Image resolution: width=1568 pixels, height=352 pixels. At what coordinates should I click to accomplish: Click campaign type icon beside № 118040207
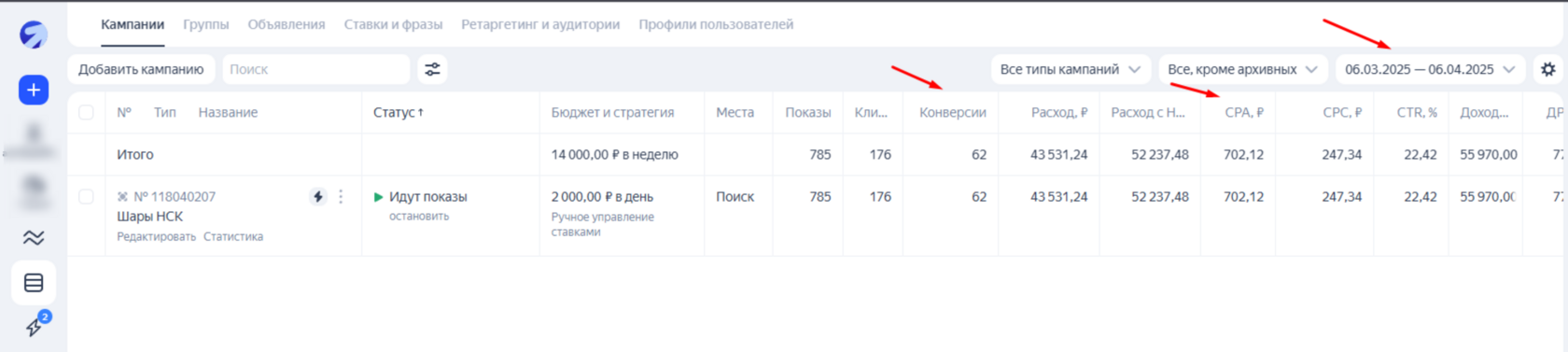point(122,197)
